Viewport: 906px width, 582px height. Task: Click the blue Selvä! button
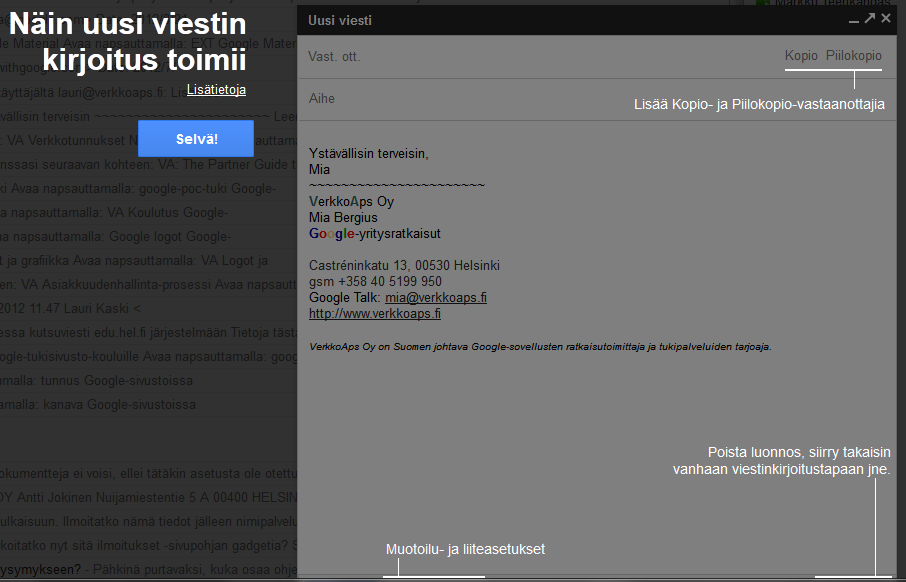[x=195, y=139]
